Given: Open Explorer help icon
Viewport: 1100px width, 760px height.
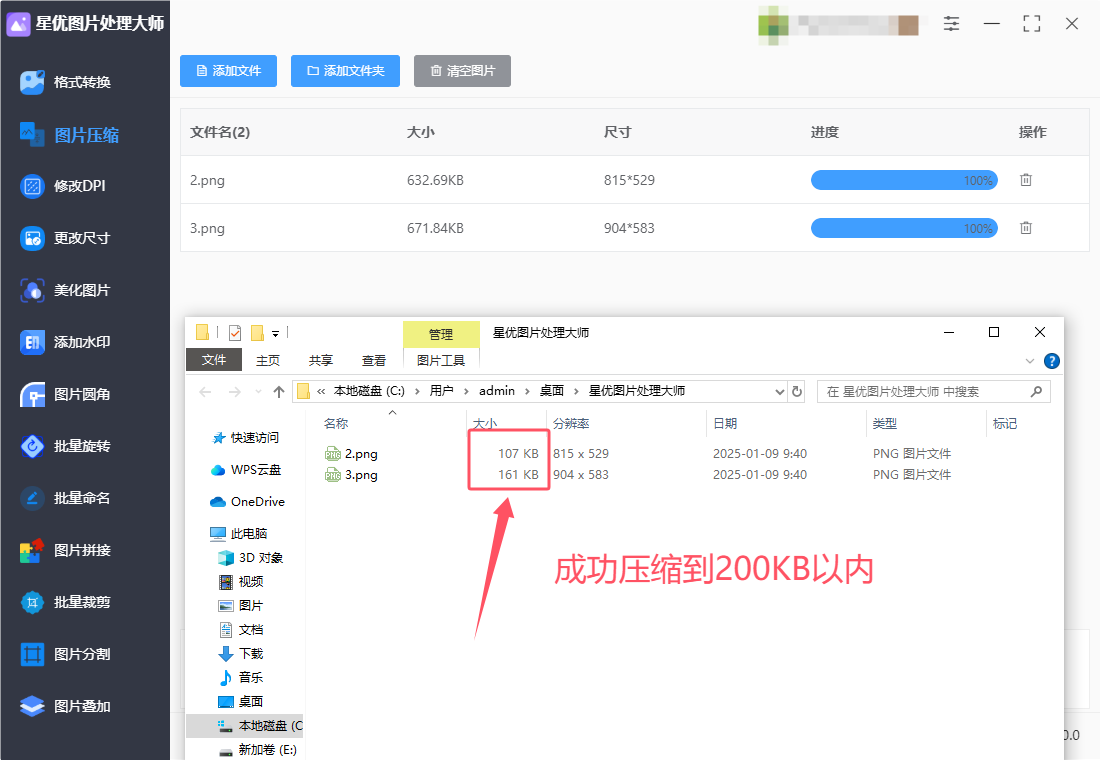Looking at the screenshot, I should click(1052, 361).
